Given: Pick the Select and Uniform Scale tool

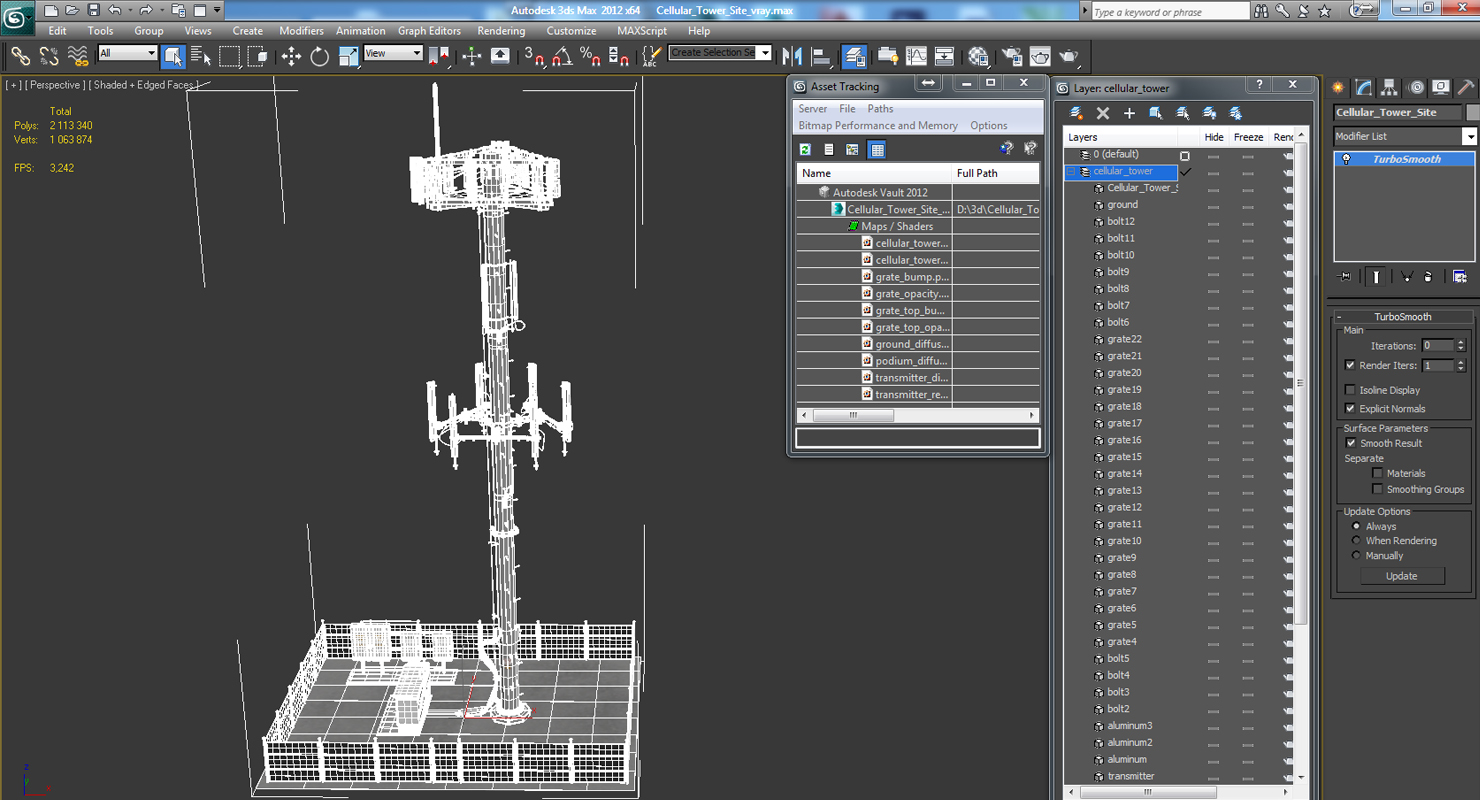Looking at the screenshot, I should coord(348,56).
